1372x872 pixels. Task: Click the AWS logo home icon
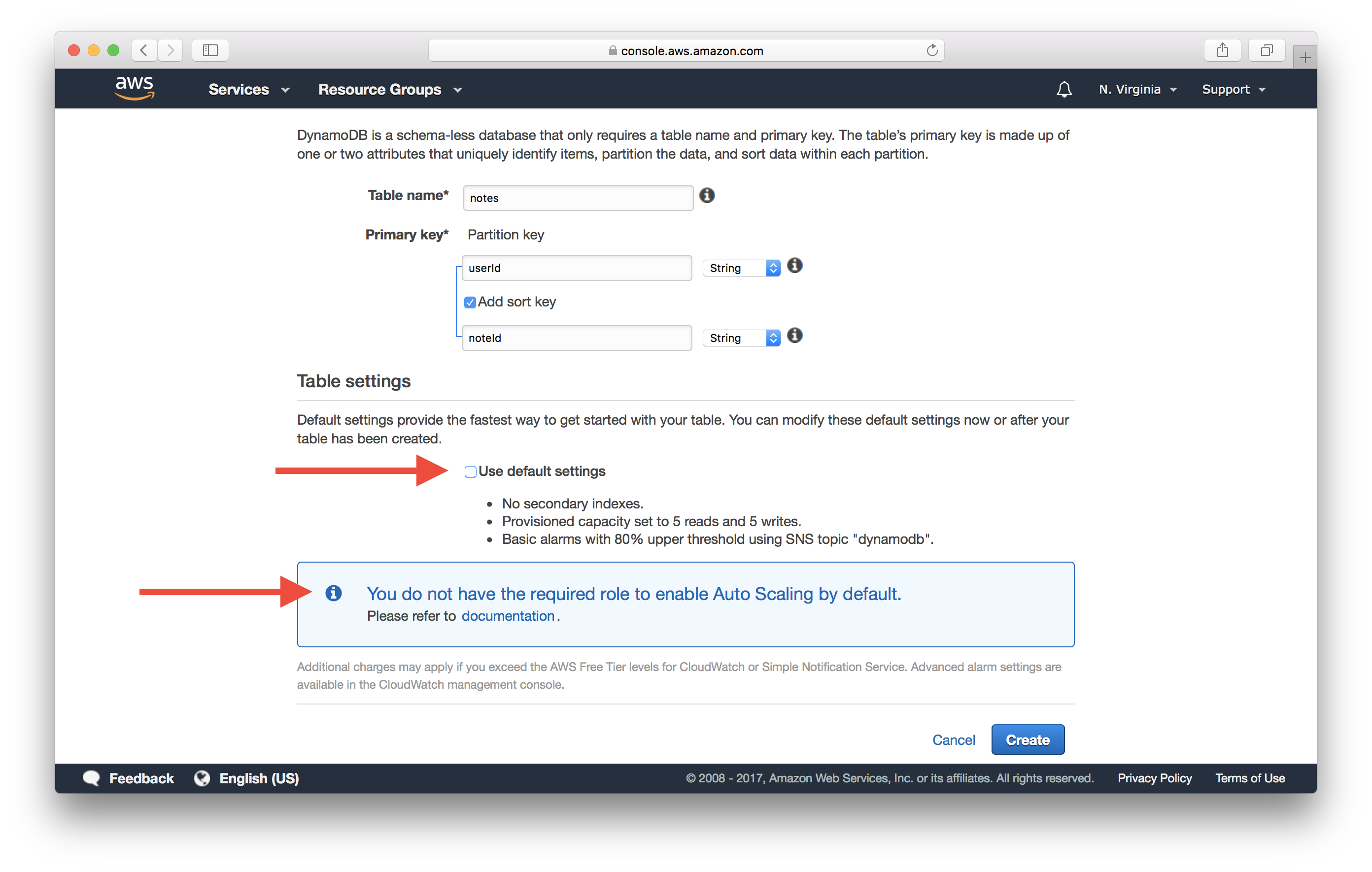pyautogui.click(x=135, y=88)
